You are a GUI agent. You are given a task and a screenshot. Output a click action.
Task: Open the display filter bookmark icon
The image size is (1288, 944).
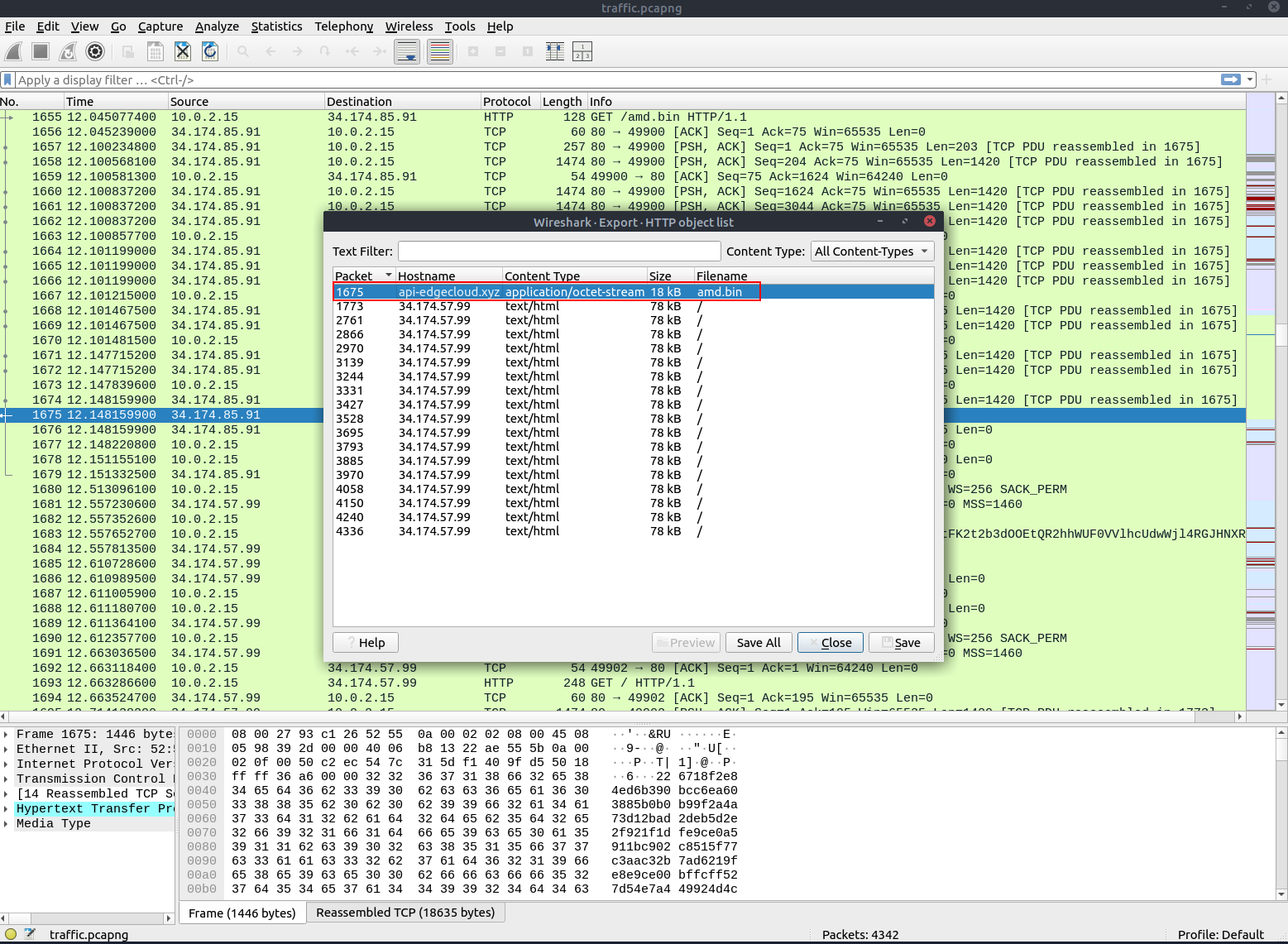coord(8,79)
